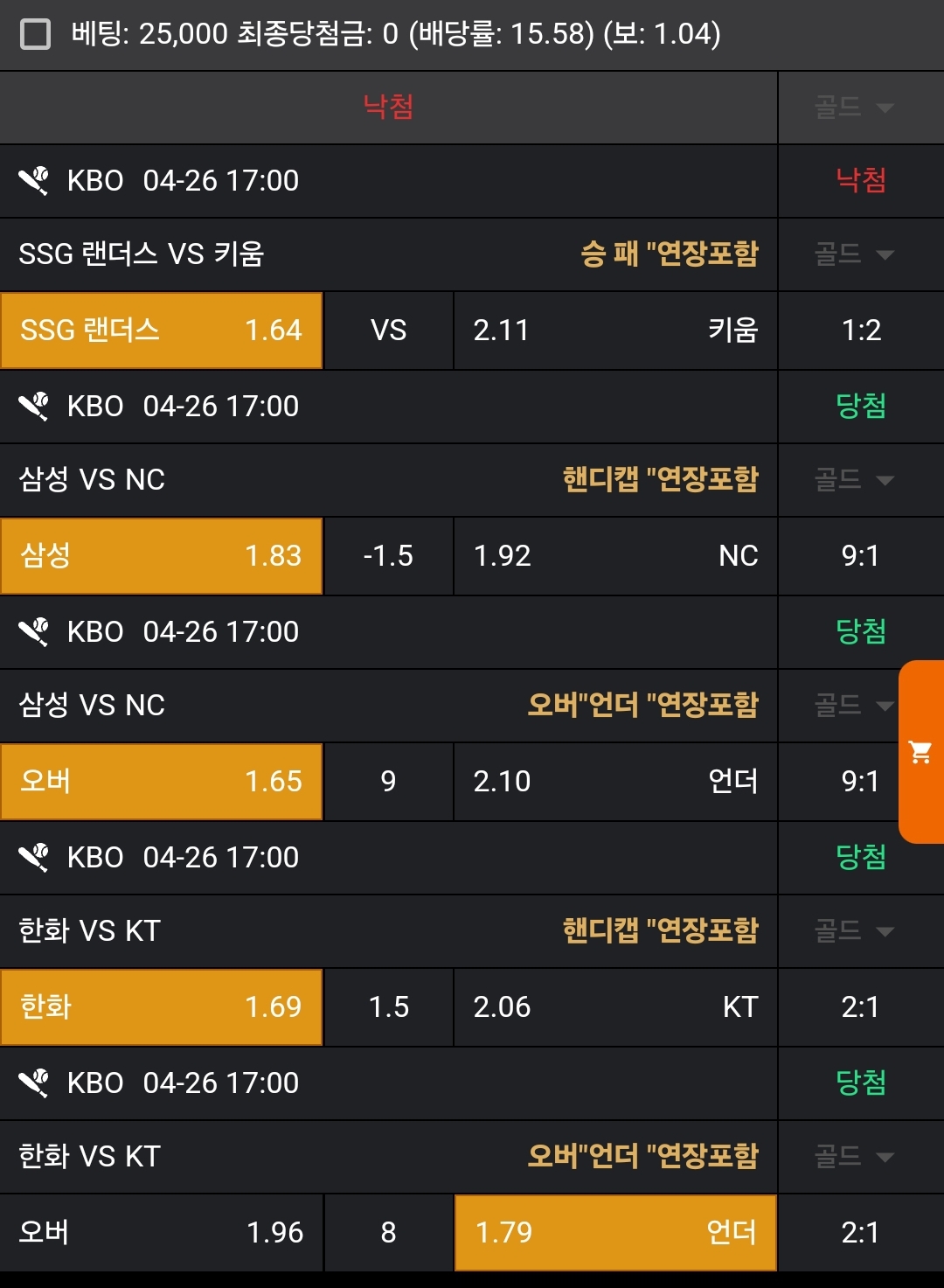The image size is (944, 1288).
Task: Click the red 낙첨 header label
Action: (x=388, y=108)
